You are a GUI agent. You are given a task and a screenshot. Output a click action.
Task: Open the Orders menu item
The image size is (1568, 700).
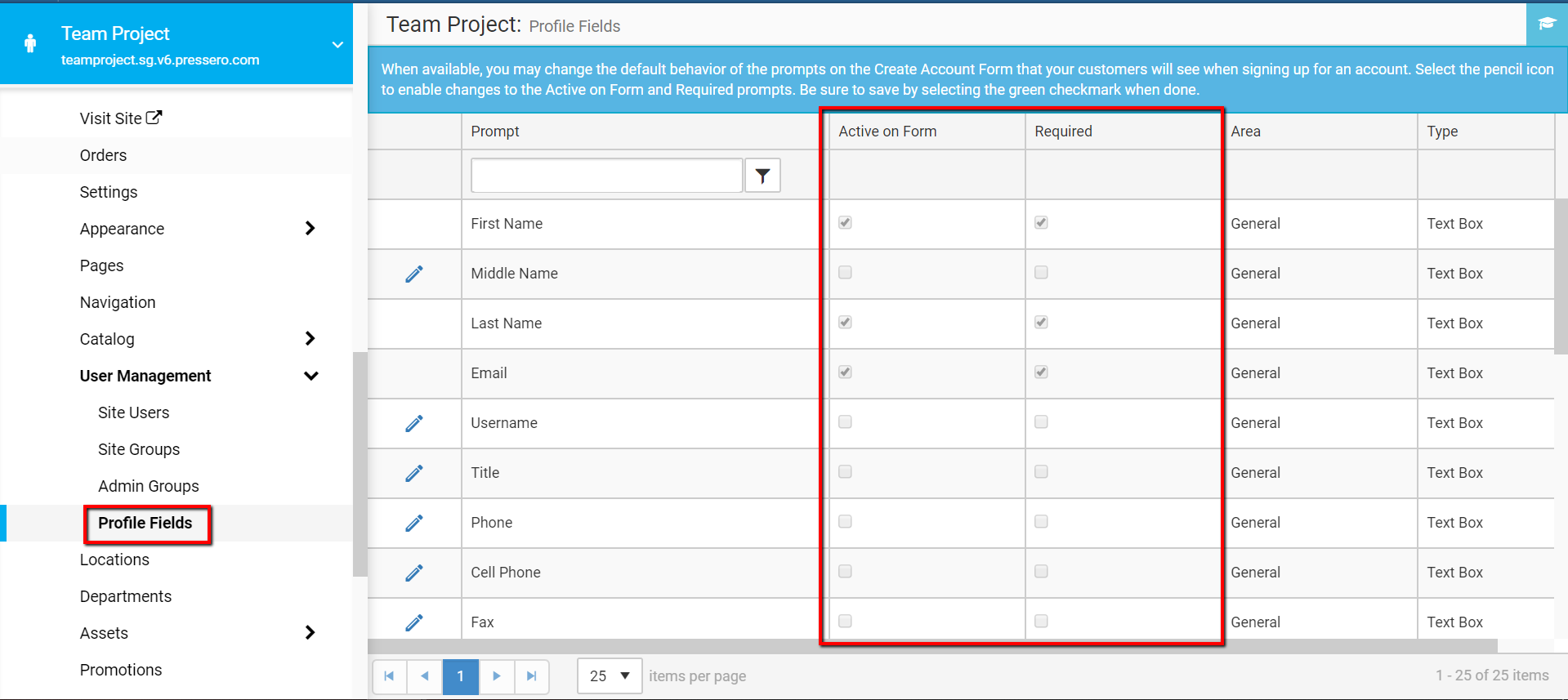(x=103, y=155)
